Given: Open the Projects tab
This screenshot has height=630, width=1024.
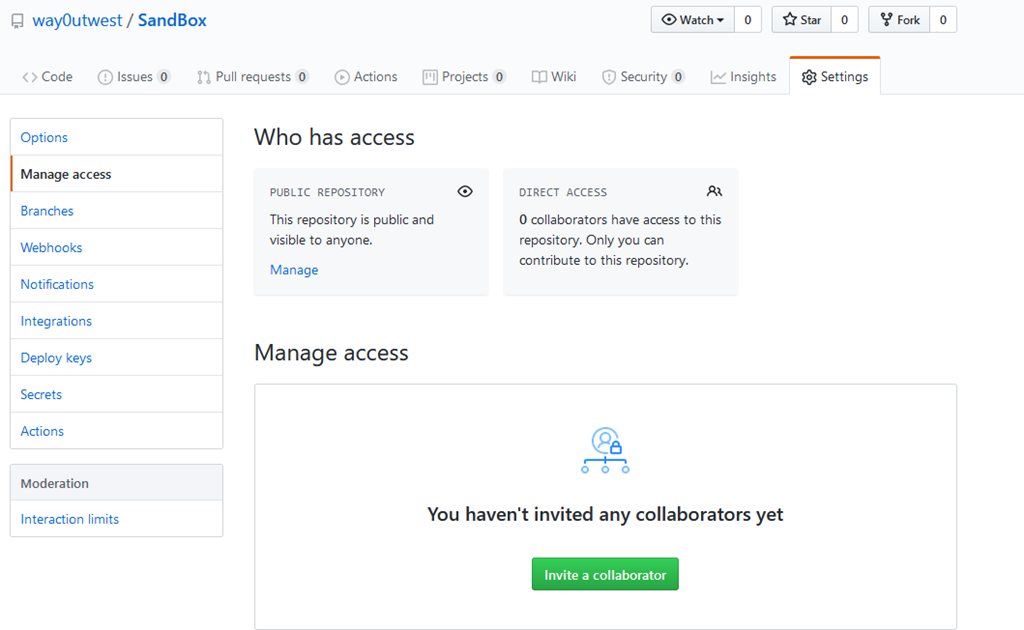Looking at the screenshot, I should click(464, 77).
